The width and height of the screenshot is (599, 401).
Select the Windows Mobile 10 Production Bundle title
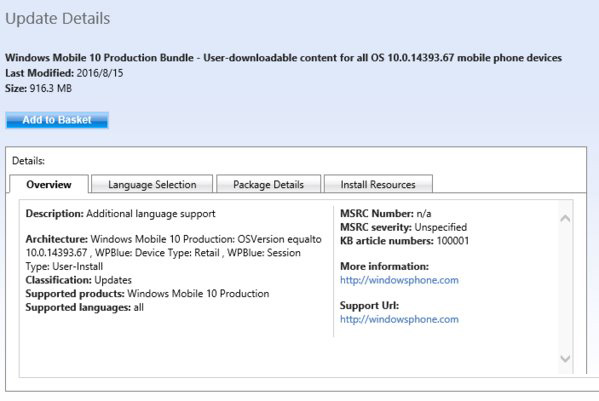point(283,58)
